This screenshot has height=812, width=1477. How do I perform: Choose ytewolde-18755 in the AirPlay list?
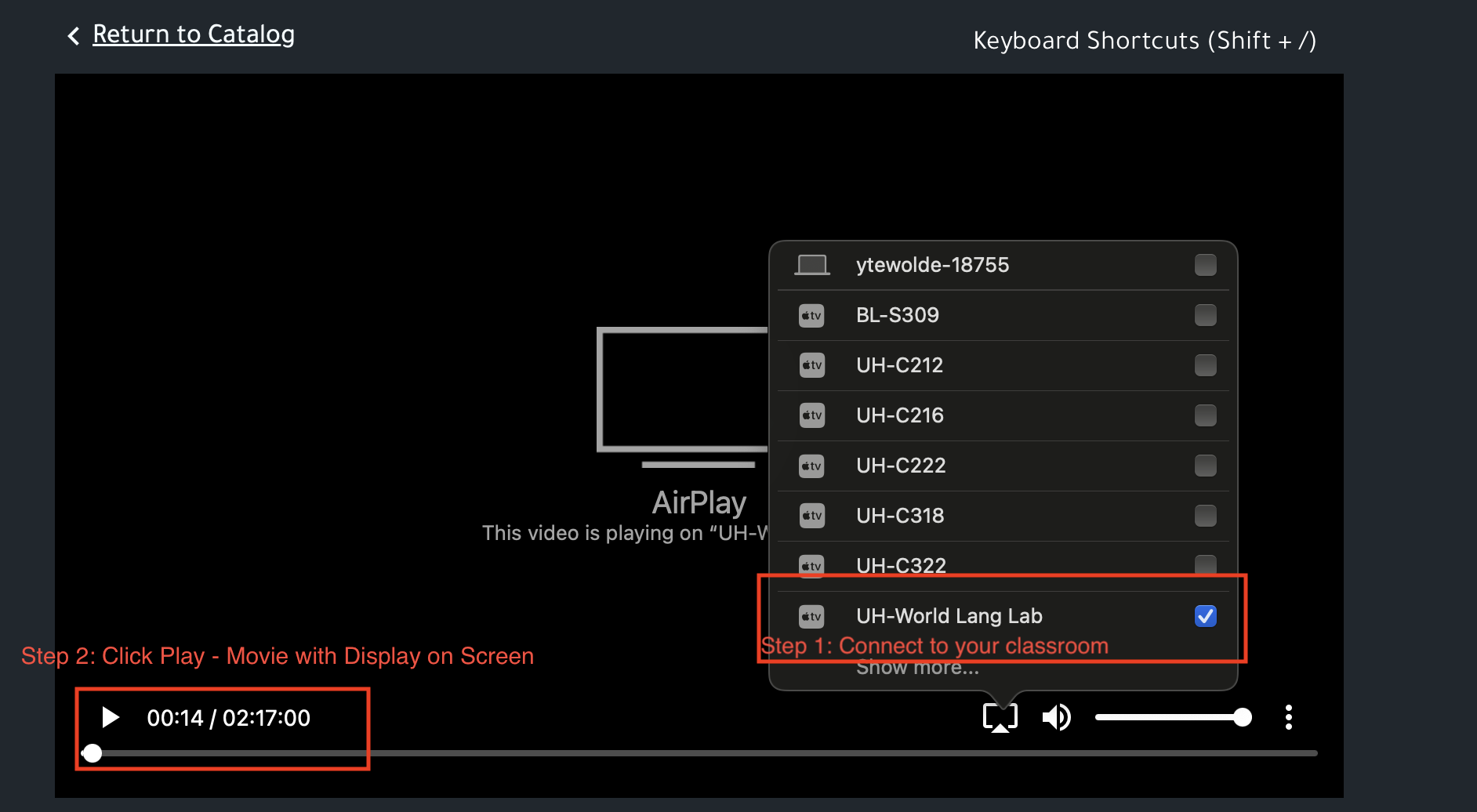tap(1003, 265)
